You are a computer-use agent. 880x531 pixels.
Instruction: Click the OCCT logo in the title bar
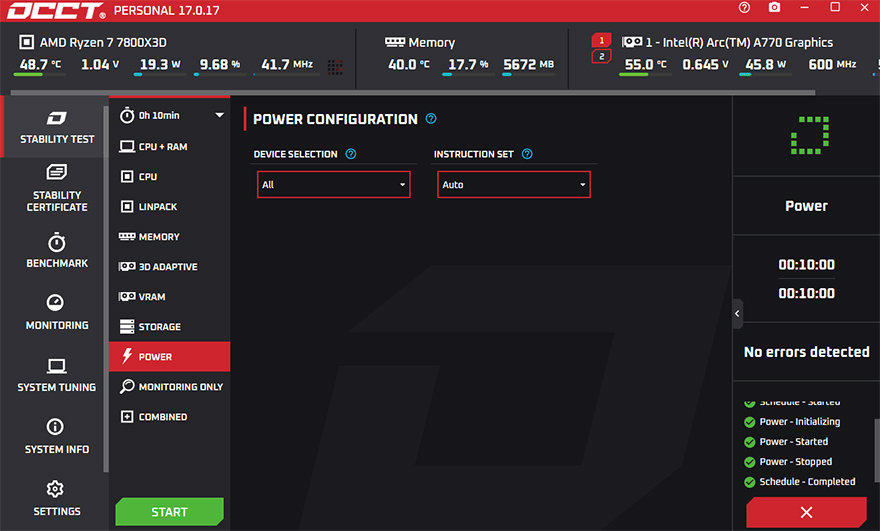56,11
